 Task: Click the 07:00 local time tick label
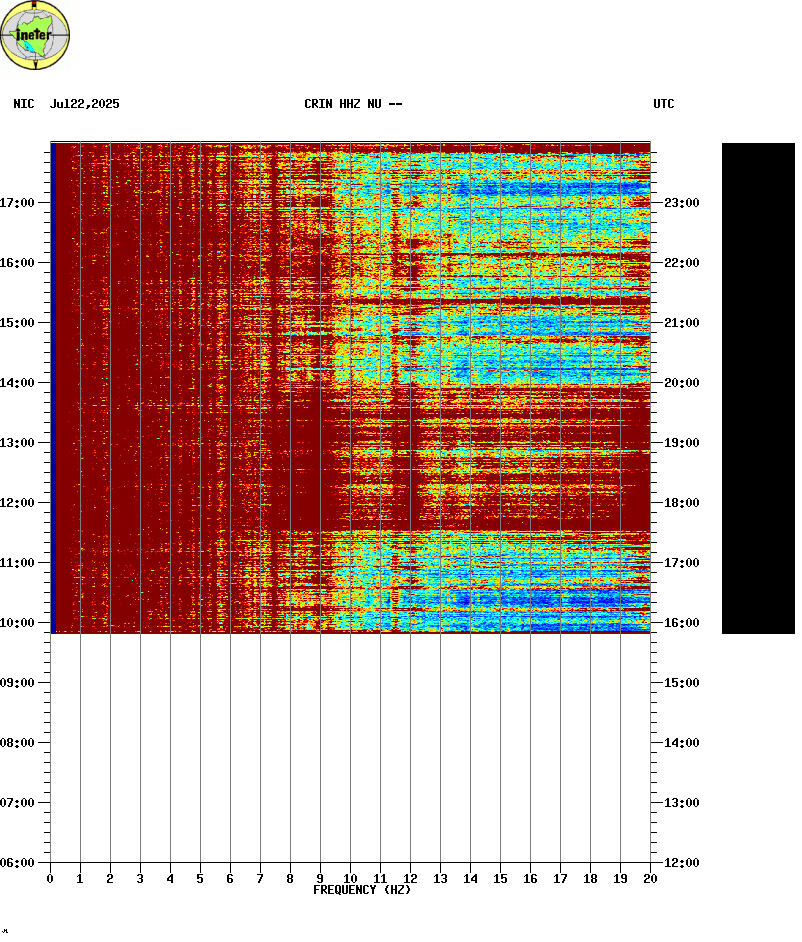pos(17,803)
